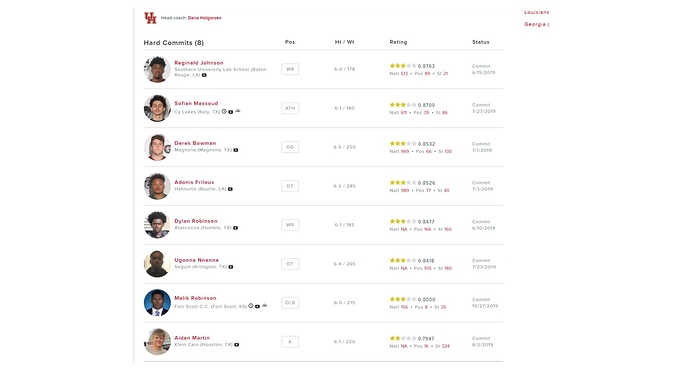Screen dimensions: 690x388
Task: Click the Rating column header
Action: [398, 42]
